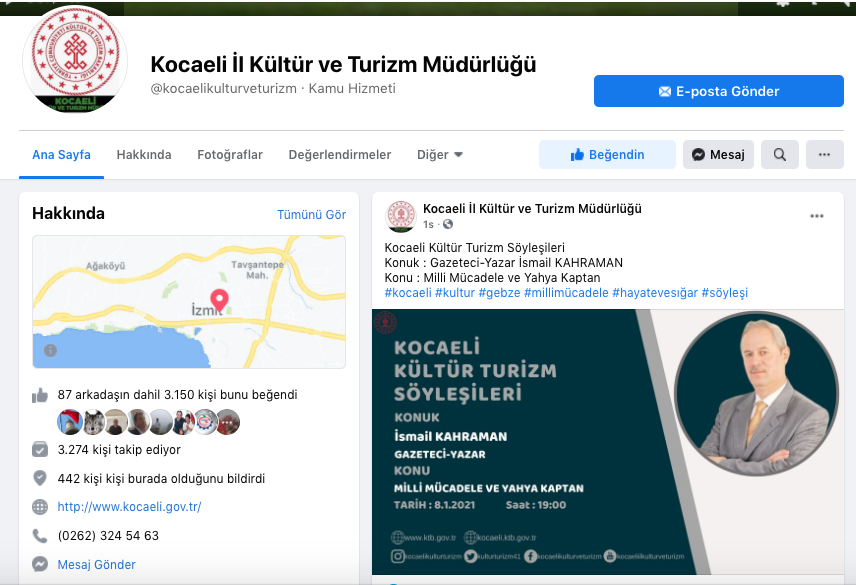856x585 pixels.
Task: Click the post timestamp 1s
Action: (428, 224)
